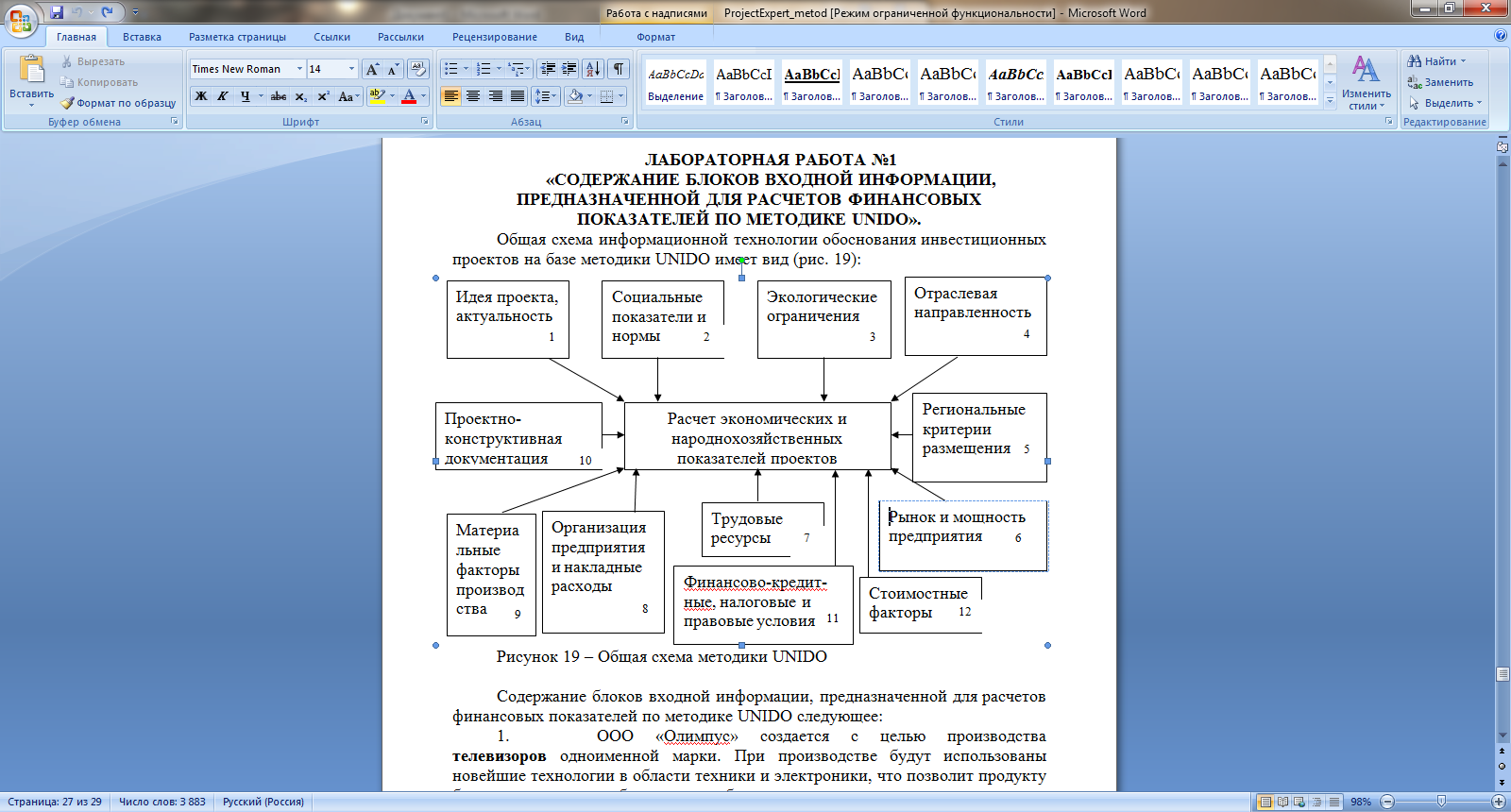Click the large Paste (Вставить) icon

(31, 70)
